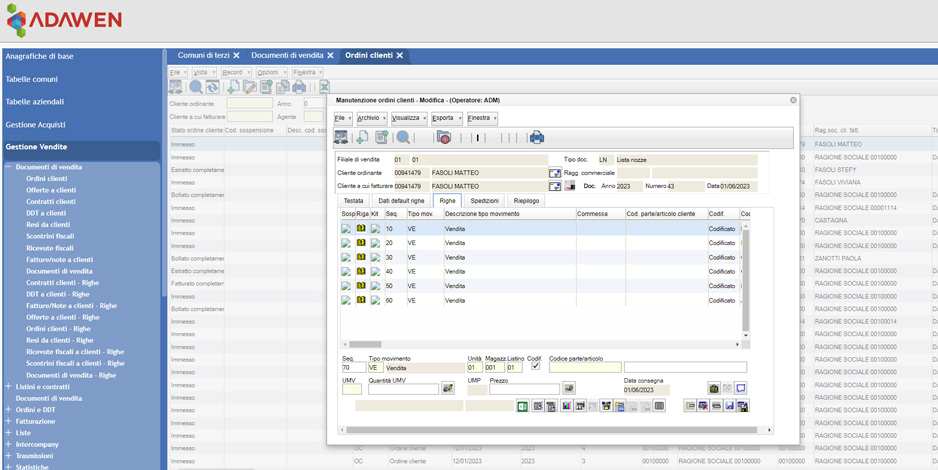Viewport: 938px width, 470px height.
Task: Click Gestione Acquisti in the left panel
Action: click(36, 125)
